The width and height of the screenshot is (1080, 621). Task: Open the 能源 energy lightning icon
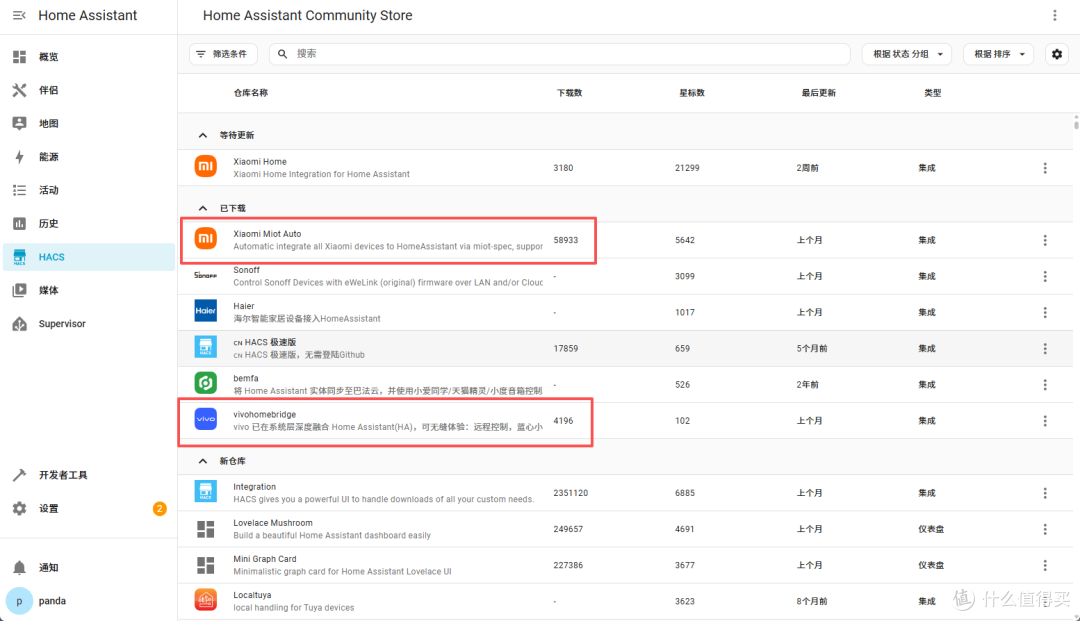click(x=19, y=157)
